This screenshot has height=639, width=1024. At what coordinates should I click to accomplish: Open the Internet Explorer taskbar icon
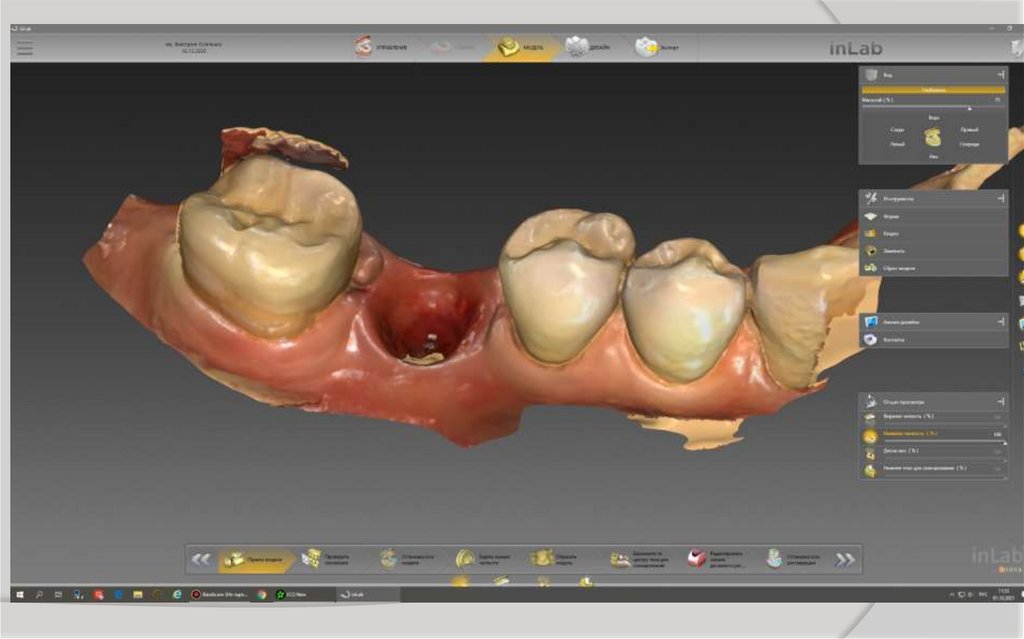[x=177, y=595]
